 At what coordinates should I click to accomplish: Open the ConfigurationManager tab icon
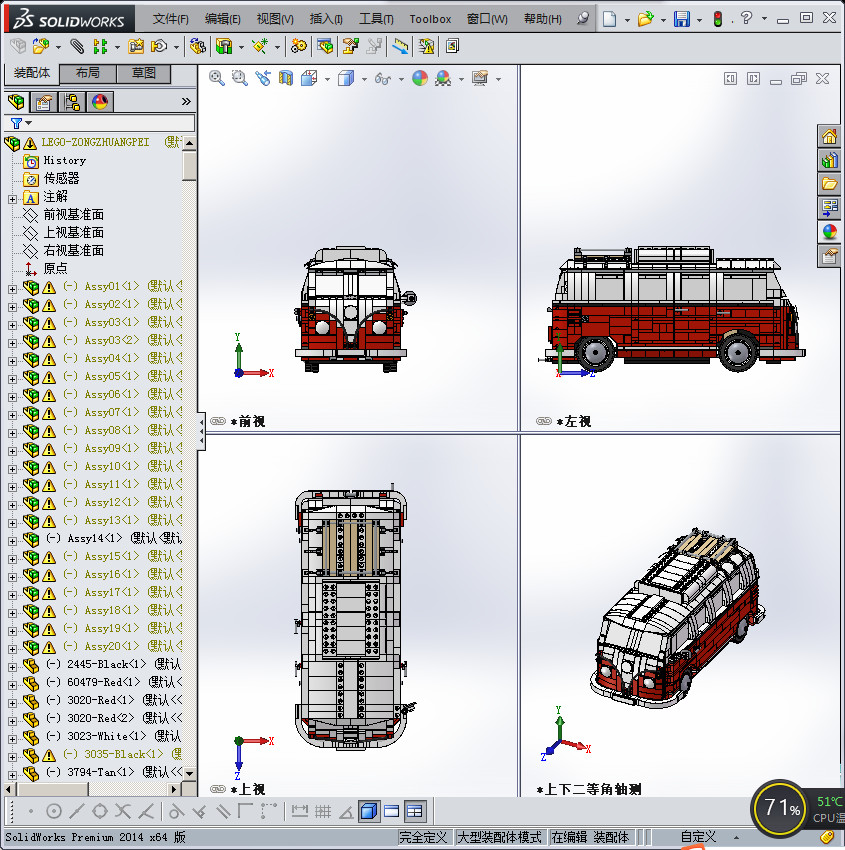[x=72, y=101]
